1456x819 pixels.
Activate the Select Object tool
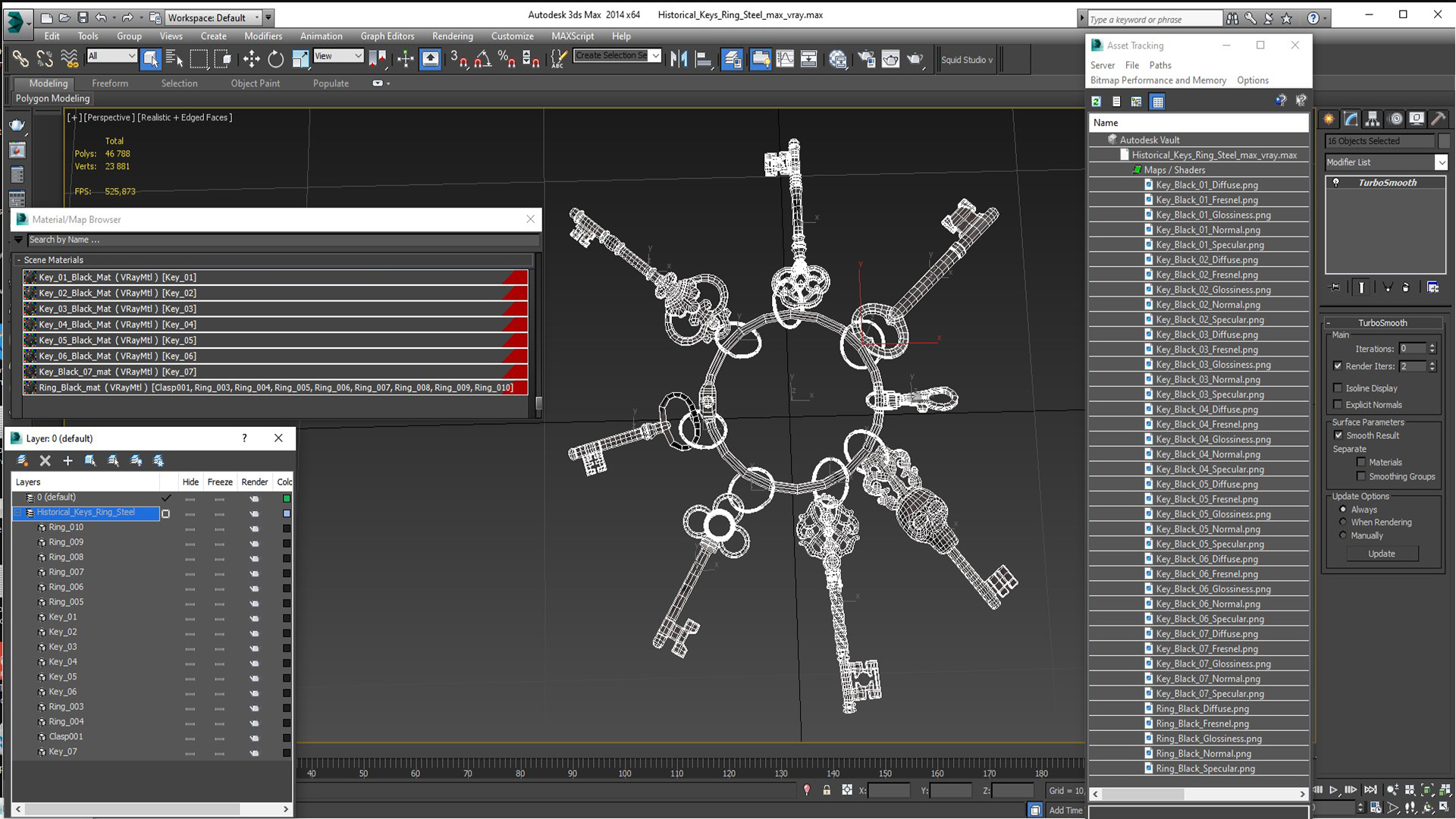point(151,59)
